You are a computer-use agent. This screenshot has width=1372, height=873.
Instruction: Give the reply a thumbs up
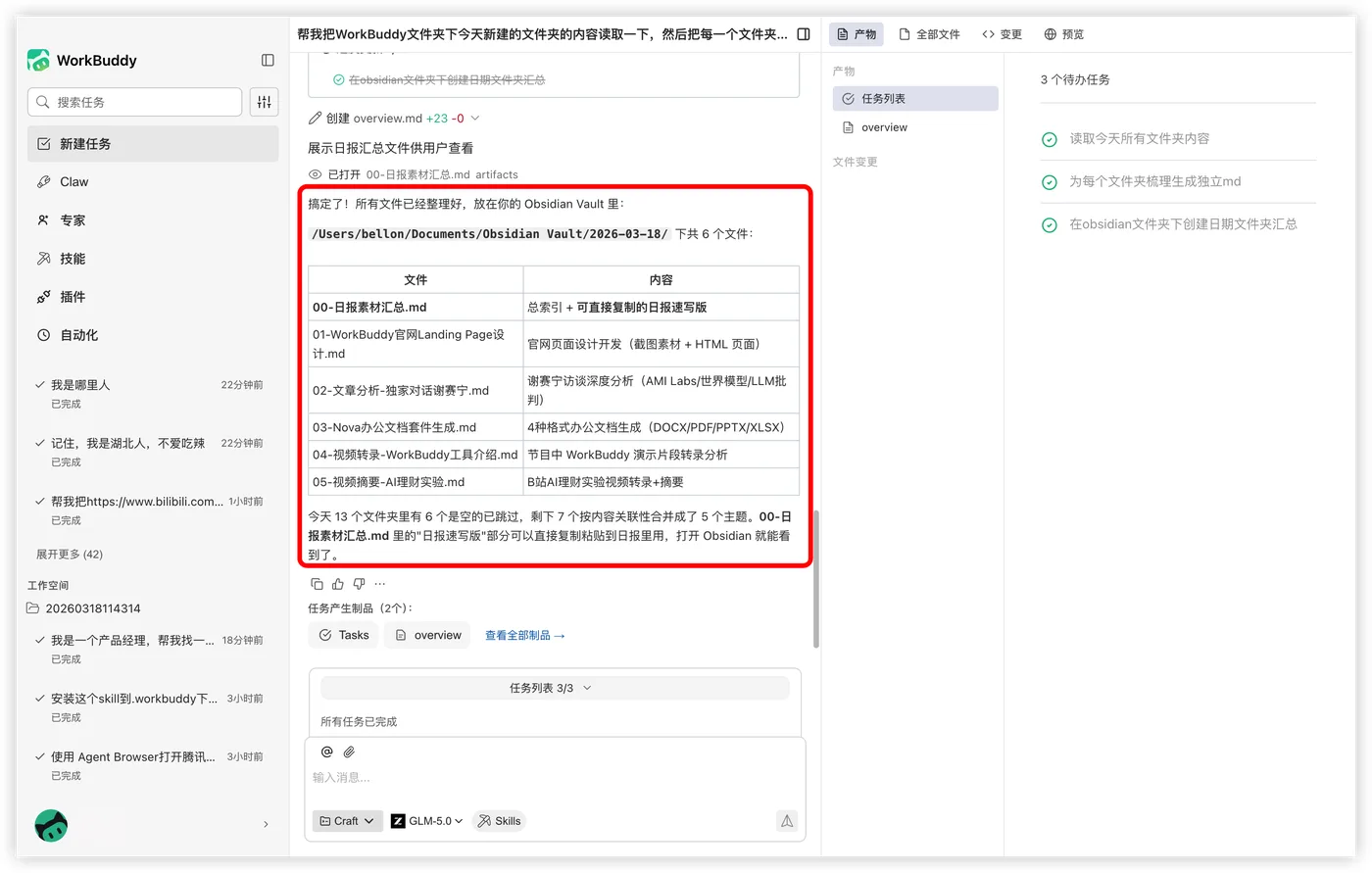[338, 584]
